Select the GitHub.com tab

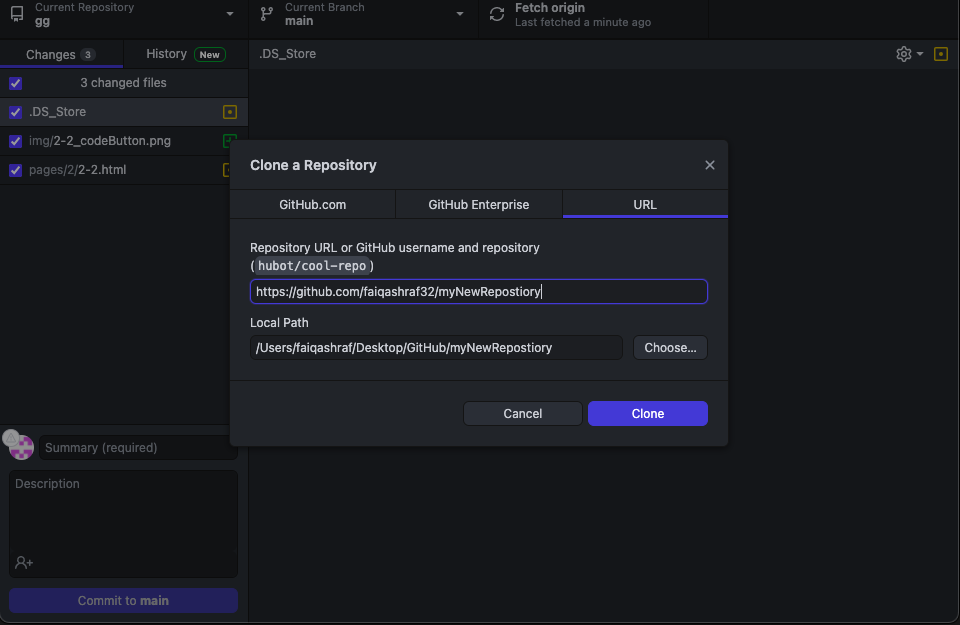[x=312, y=204]
